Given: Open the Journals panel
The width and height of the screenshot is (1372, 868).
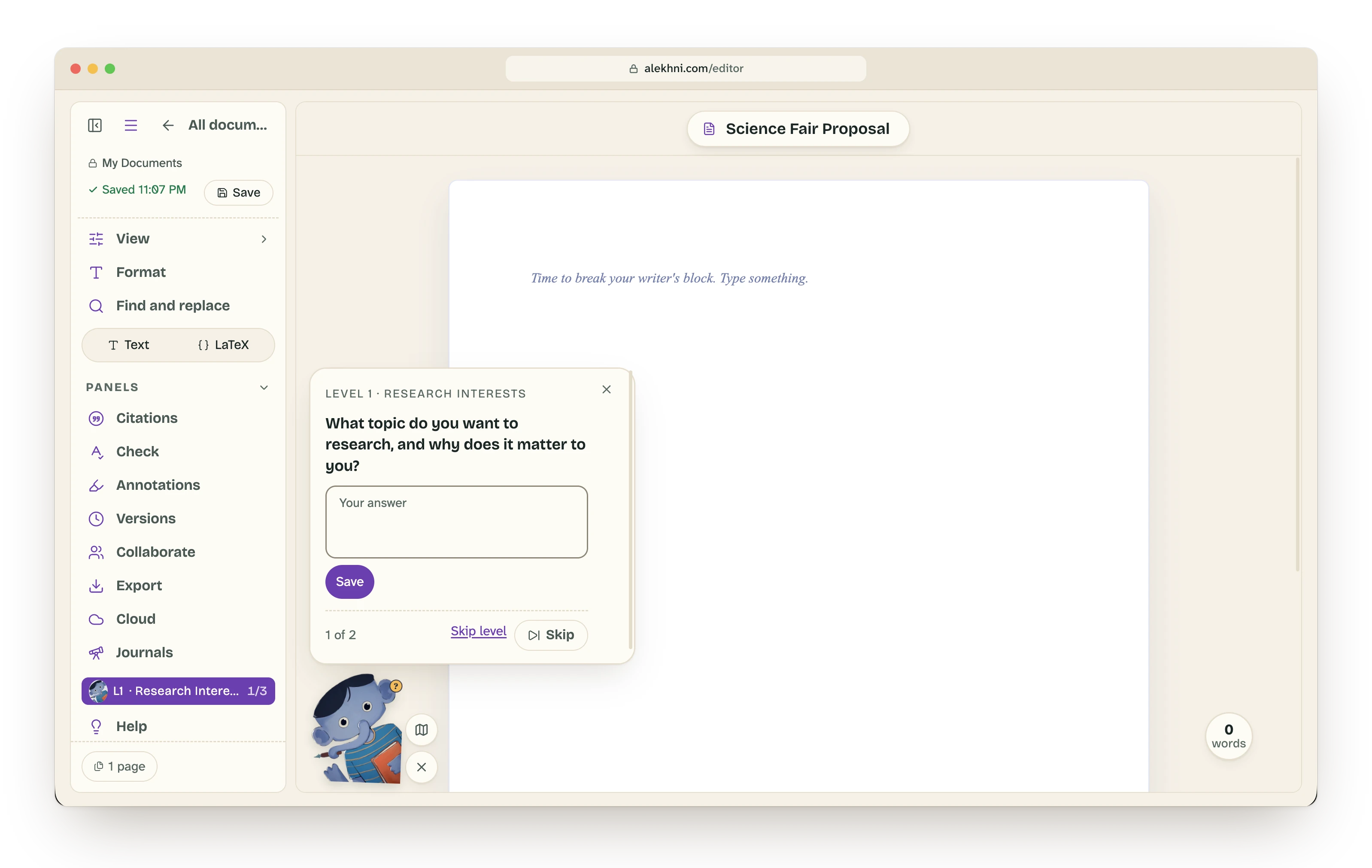Looking at the screenshot, I should [x=178, y=653].
